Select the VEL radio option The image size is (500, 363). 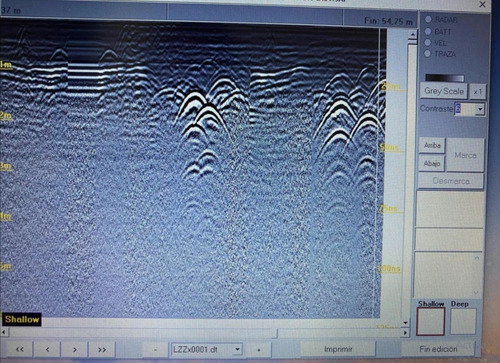coord(428,42)
